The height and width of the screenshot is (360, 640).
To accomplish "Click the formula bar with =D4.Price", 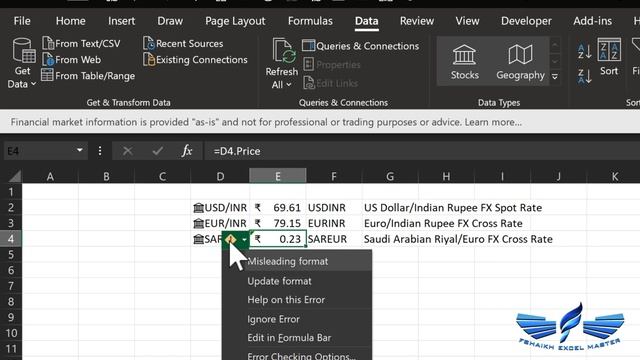I will [422, 151].
